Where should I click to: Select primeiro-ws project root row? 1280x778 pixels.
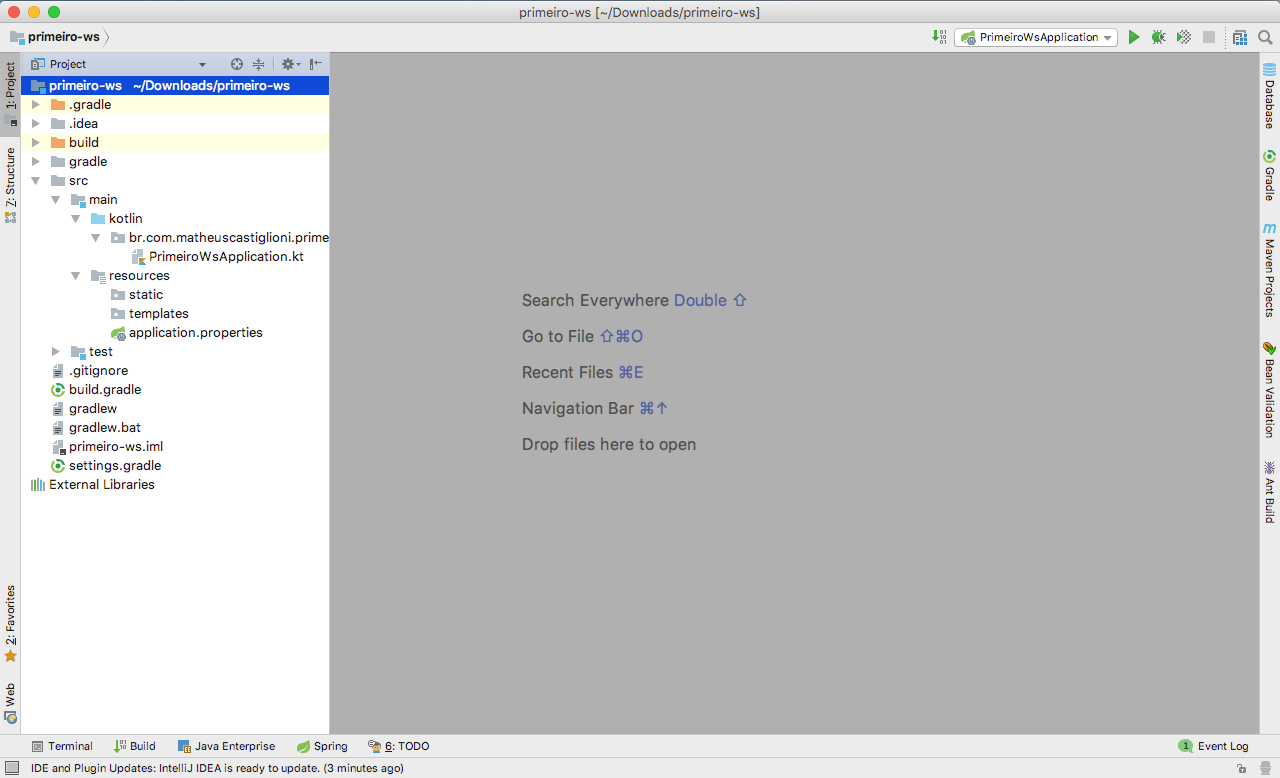[x=175, y=85]
